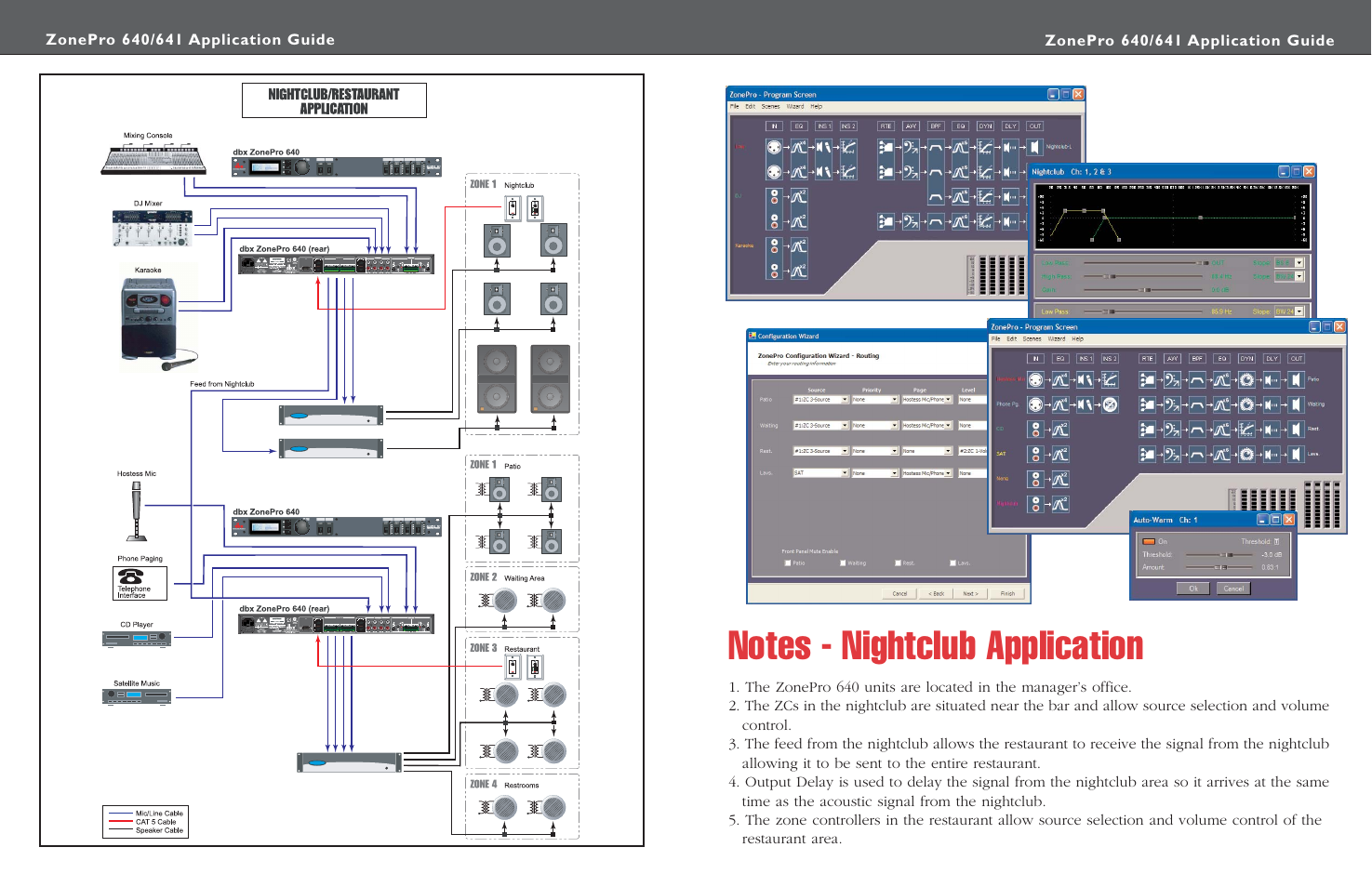Click the Lavs. output speaker icon

tap(1297, 455)
